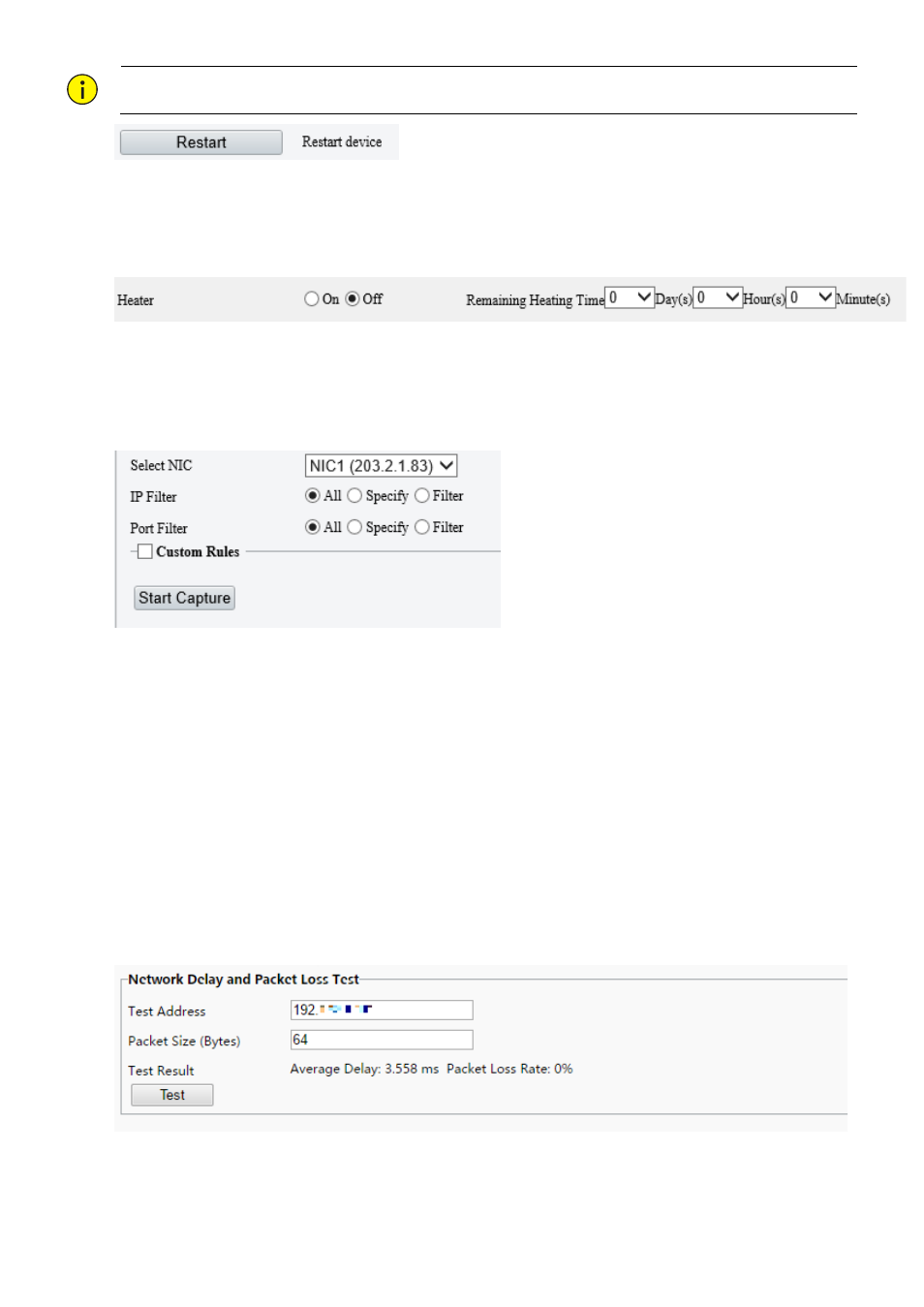Image resolution: width=924 pixels, height=1307 pixels.
Task: Enable the Custom Rules checkbox
Action: (x=145, y=551)
